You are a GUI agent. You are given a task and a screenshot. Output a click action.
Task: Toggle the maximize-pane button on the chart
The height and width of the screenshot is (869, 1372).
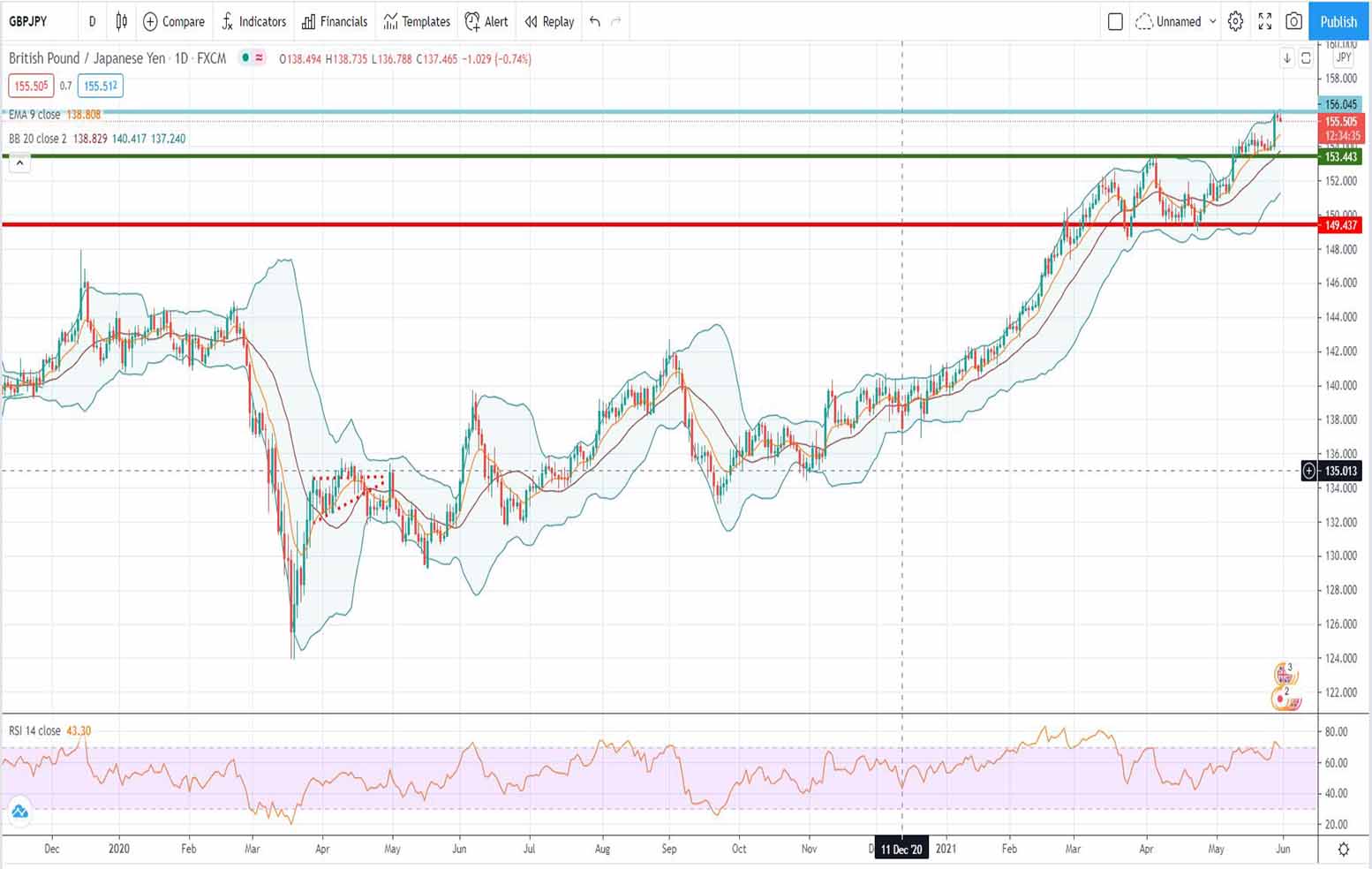[1306, 58]
